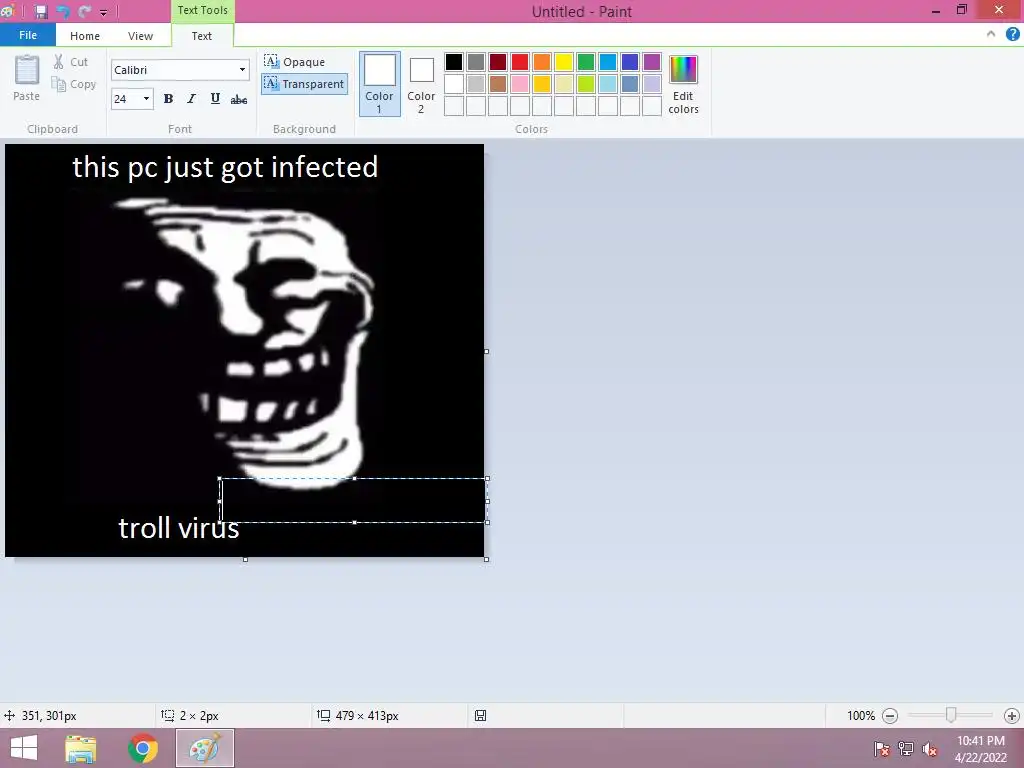
Task: Open File Explorer from the taskbar
Action: [81, 748]
